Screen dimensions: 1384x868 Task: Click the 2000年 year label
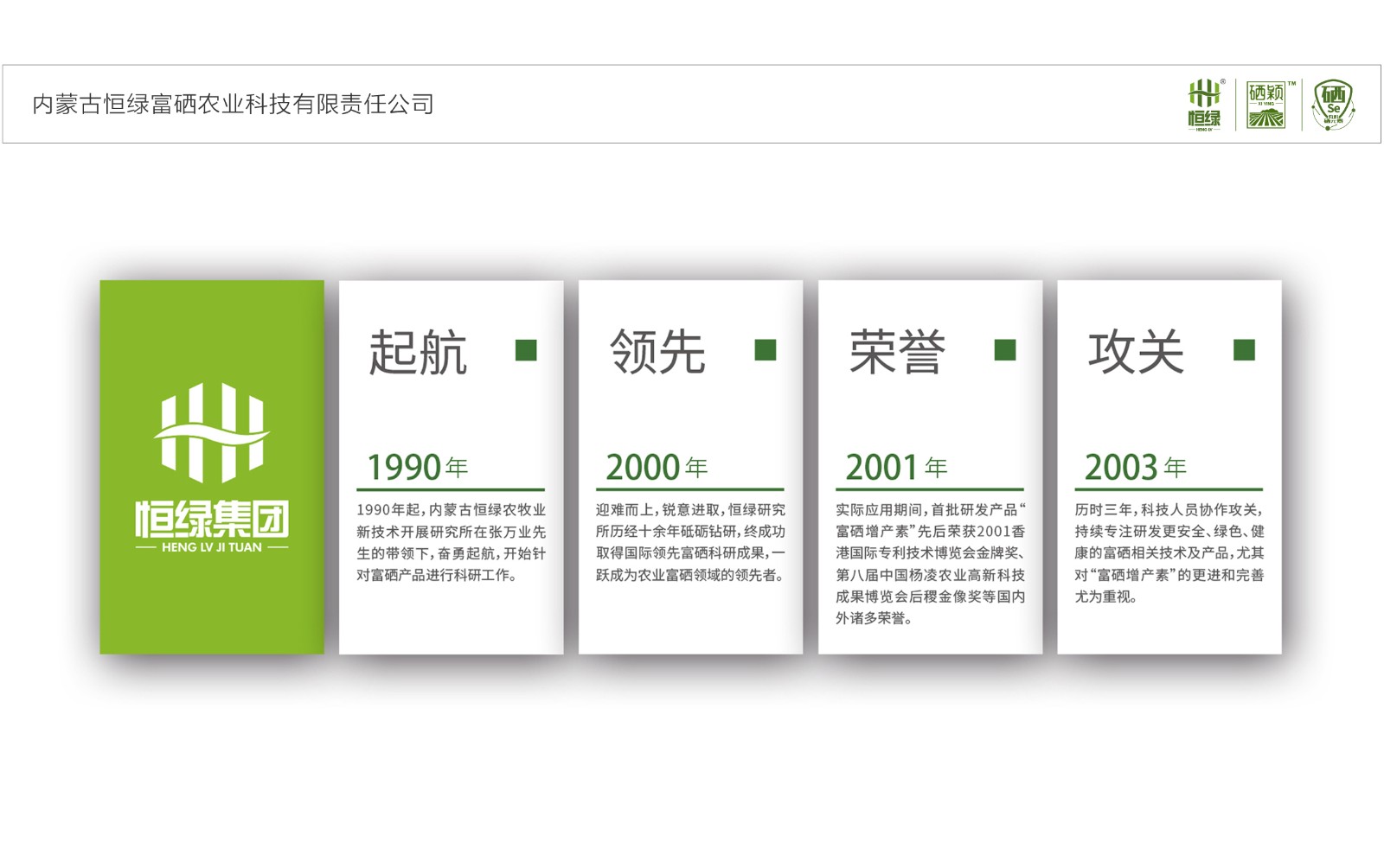657,468
